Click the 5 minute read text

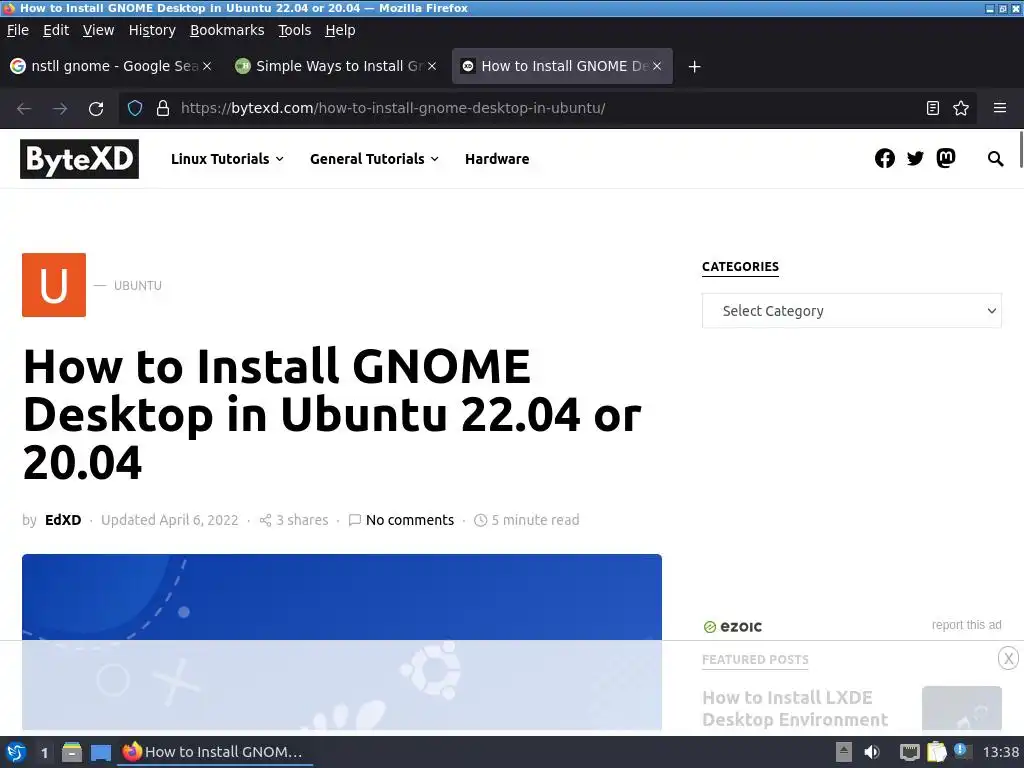click(535, 520)
